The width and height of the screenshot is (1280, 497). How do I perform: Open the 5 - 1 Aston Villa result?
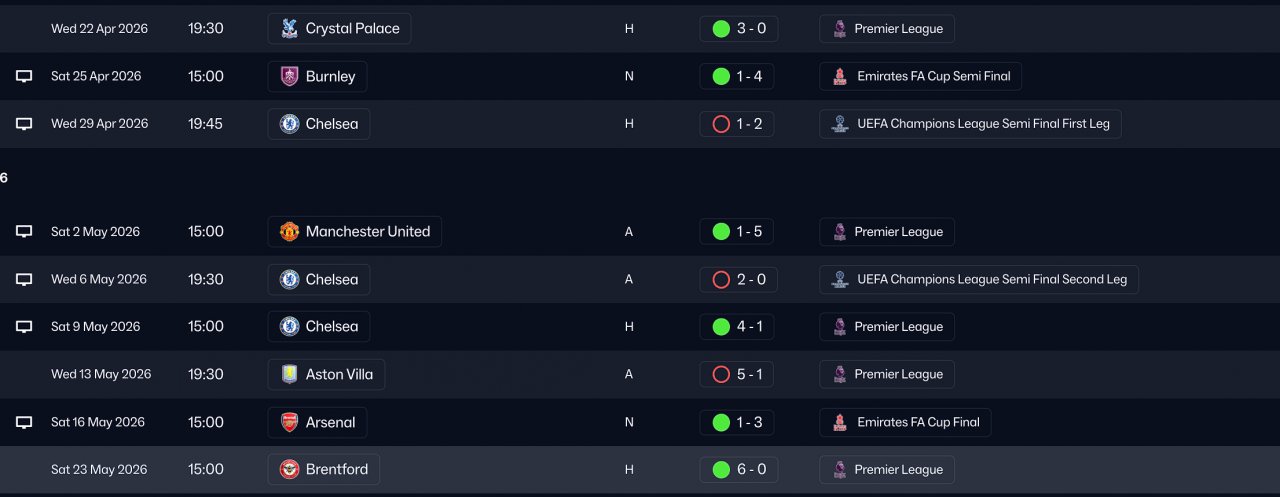coord(737,374)
